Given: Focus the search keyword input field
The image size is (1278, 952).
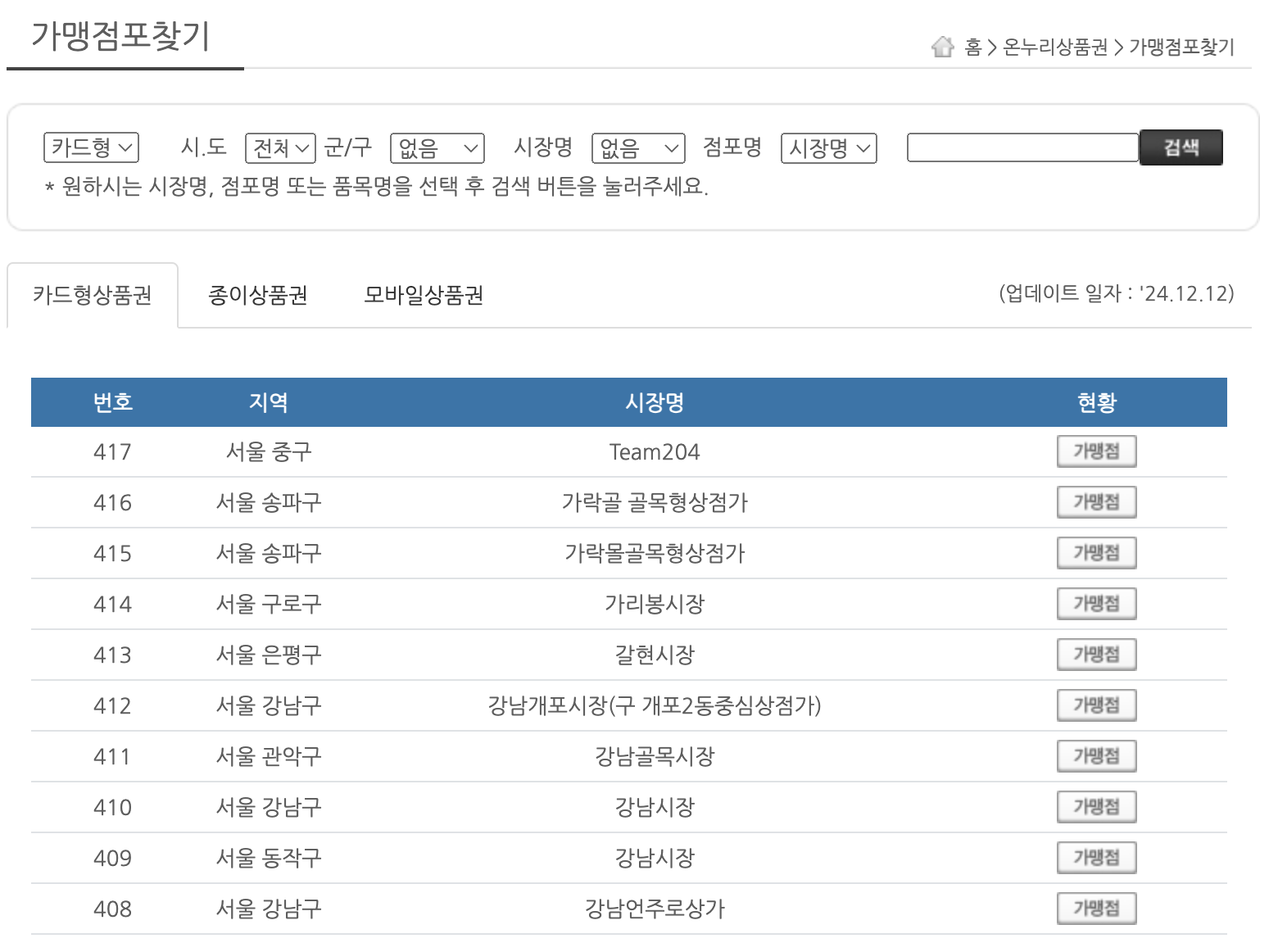Looking at the screenshot, I should pos(1022,147).
